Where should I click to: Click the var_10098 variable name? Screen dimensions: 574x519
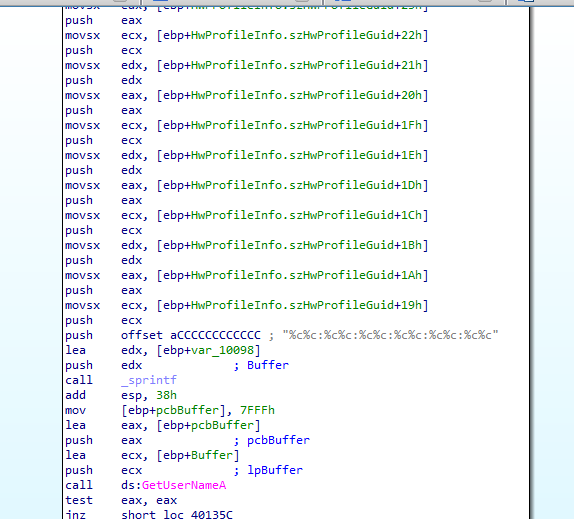click(x=223, y=351)
